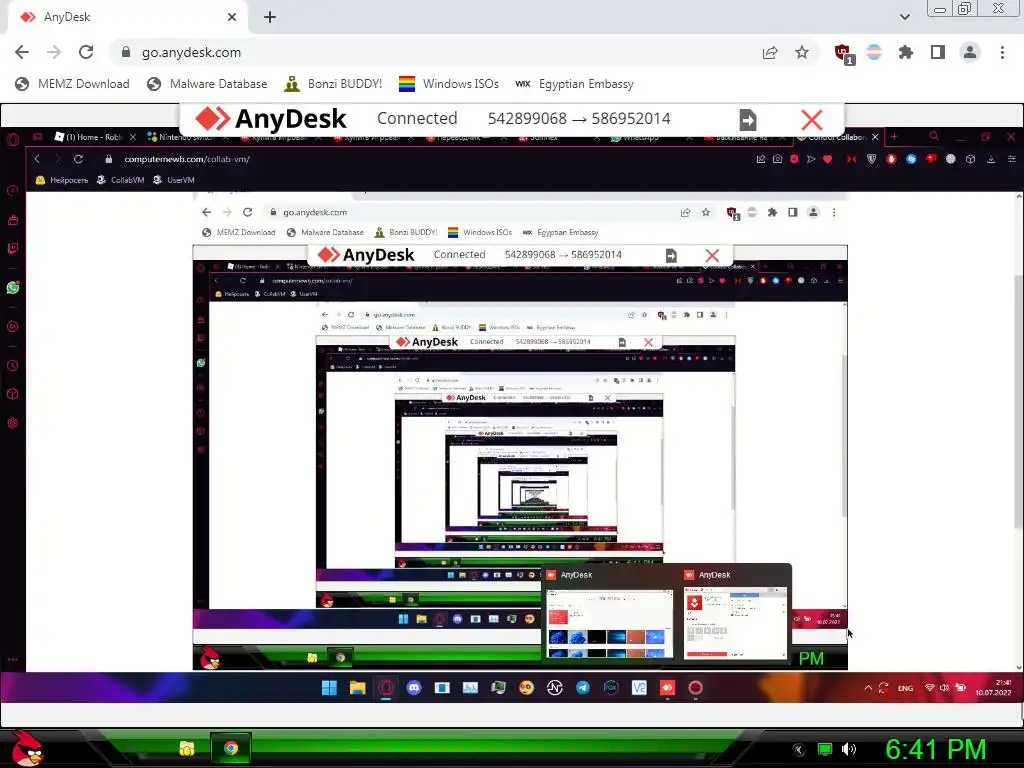Reload the collab-vm page in Opera

(x=78, y=159)
